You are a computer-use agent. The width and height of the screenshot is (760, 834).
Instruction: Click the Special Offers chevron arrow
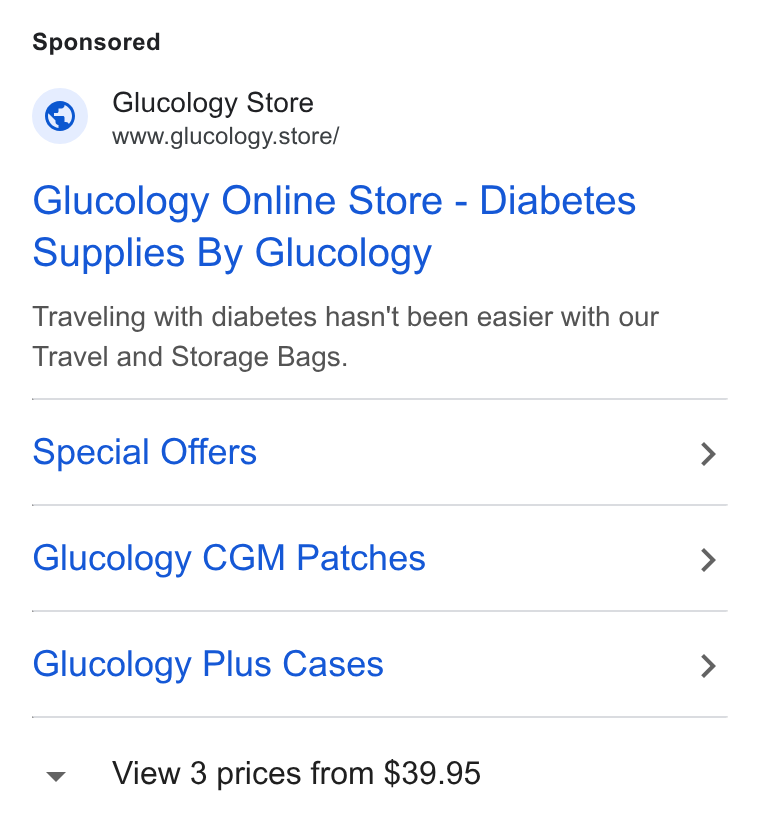[708, 454]
